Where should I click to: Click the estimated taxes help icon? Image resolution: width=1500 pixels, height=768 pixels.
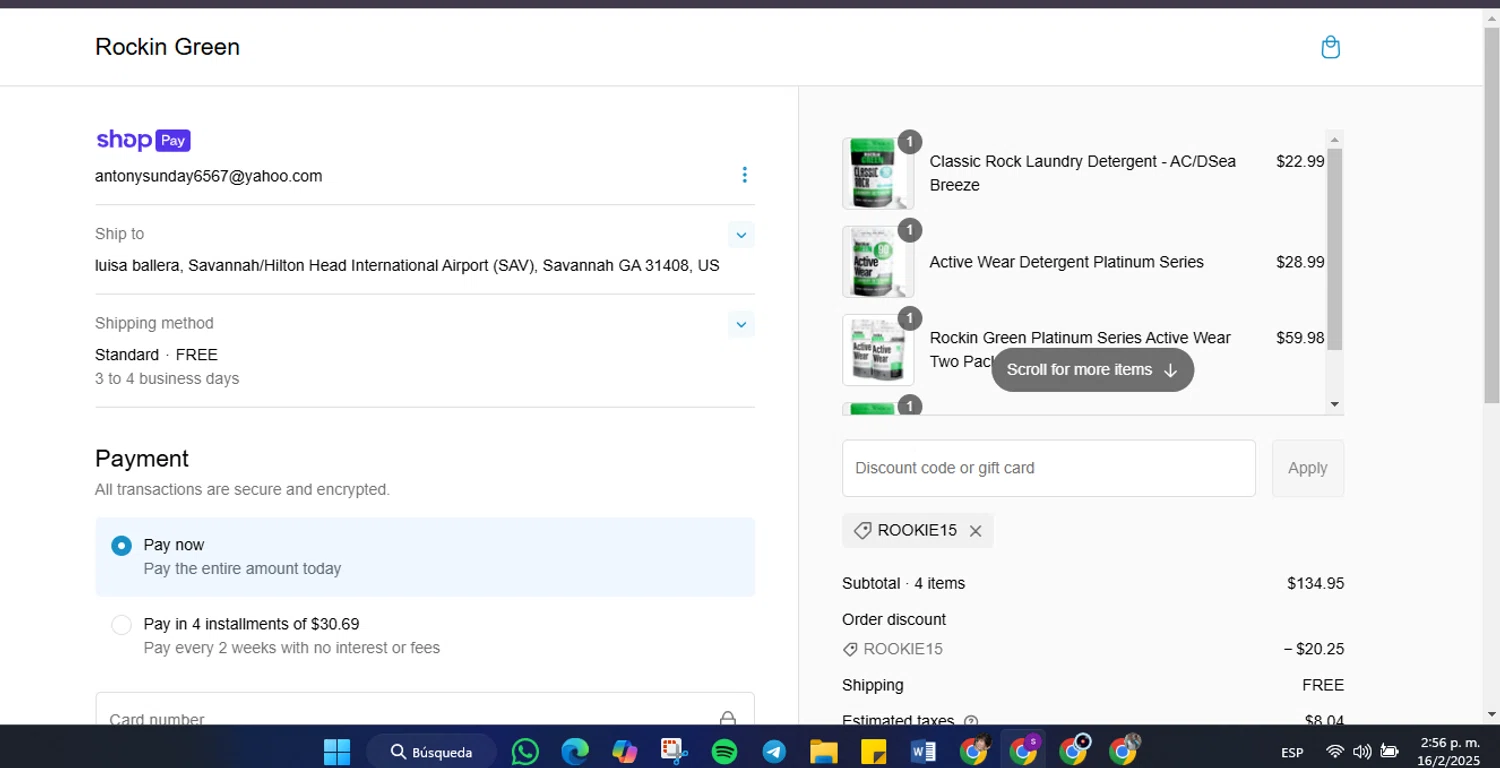click(x=970, y=720)
